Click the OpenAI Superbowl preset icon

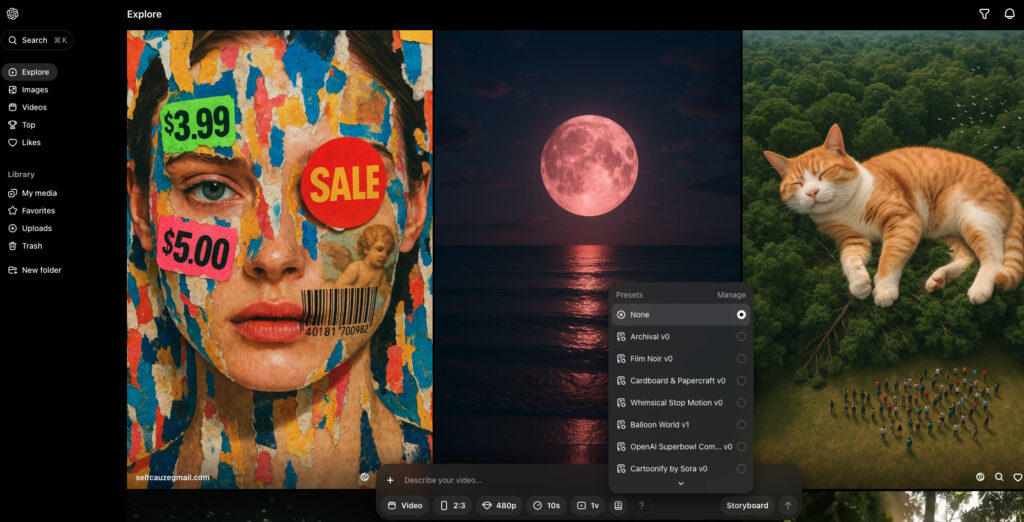click(621, 447)
